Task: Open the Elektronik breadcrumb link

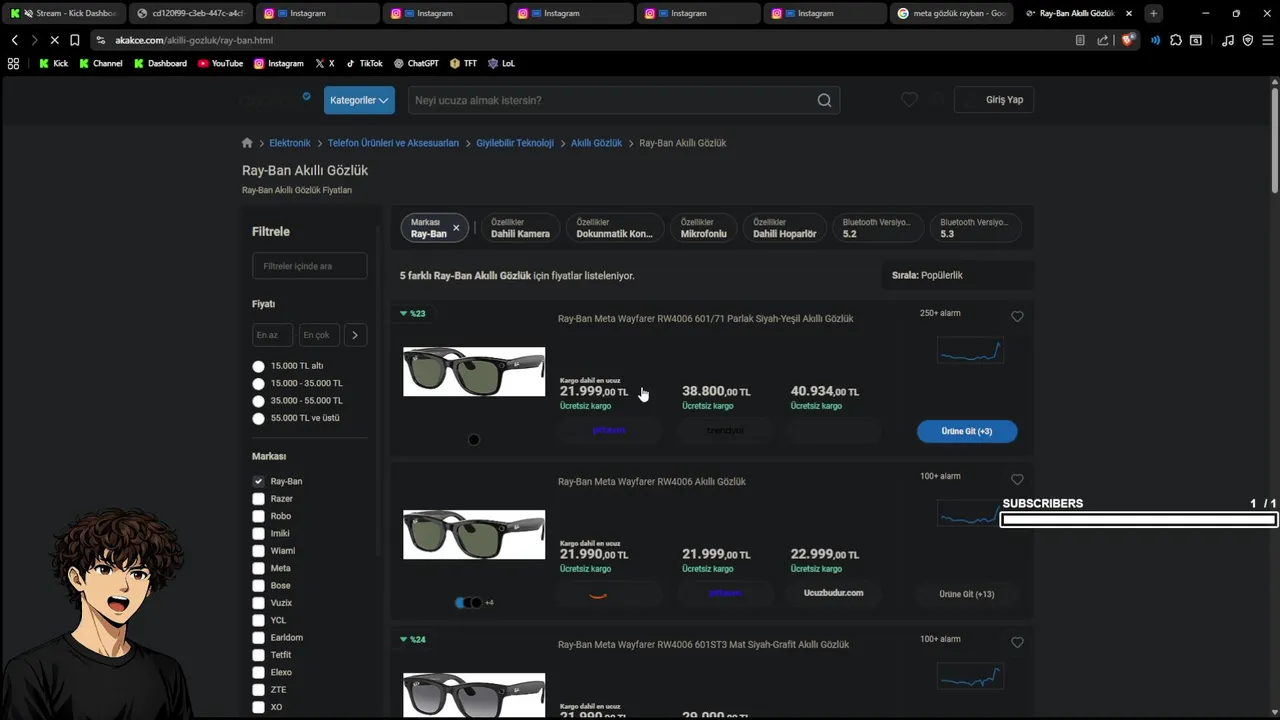Action: click(290, 143)
